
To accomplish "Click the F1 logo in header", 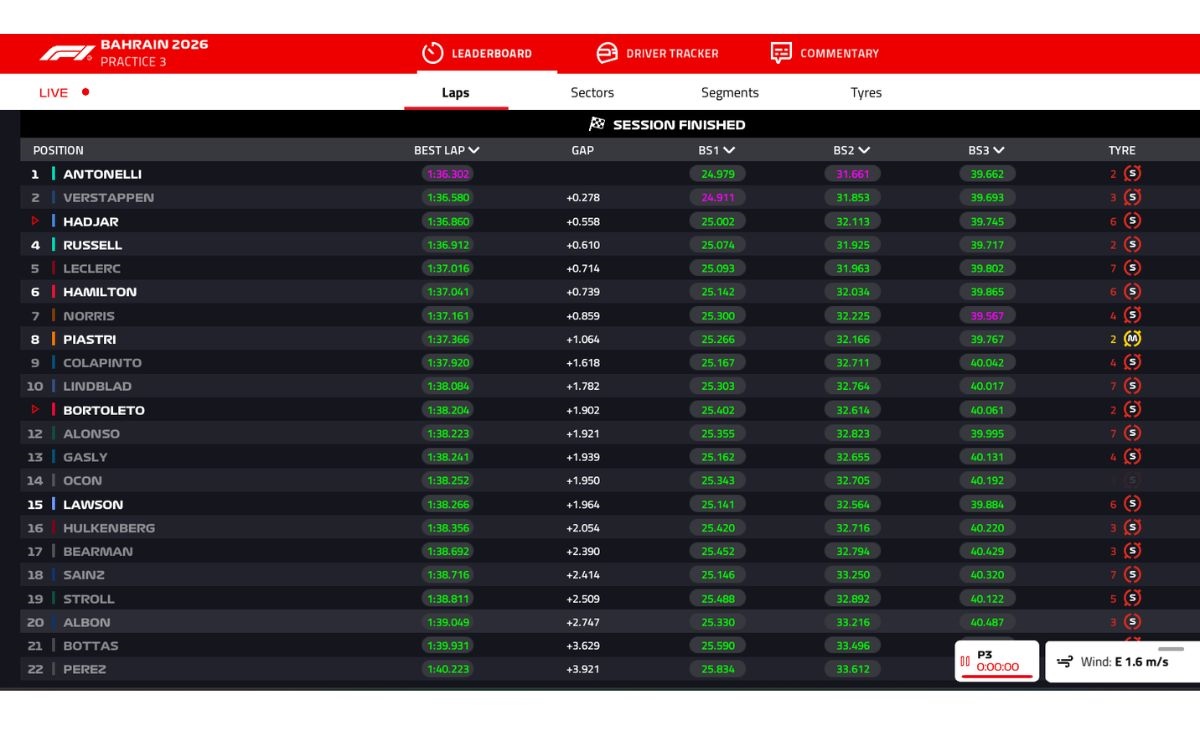I will click(x=67, y=53).
